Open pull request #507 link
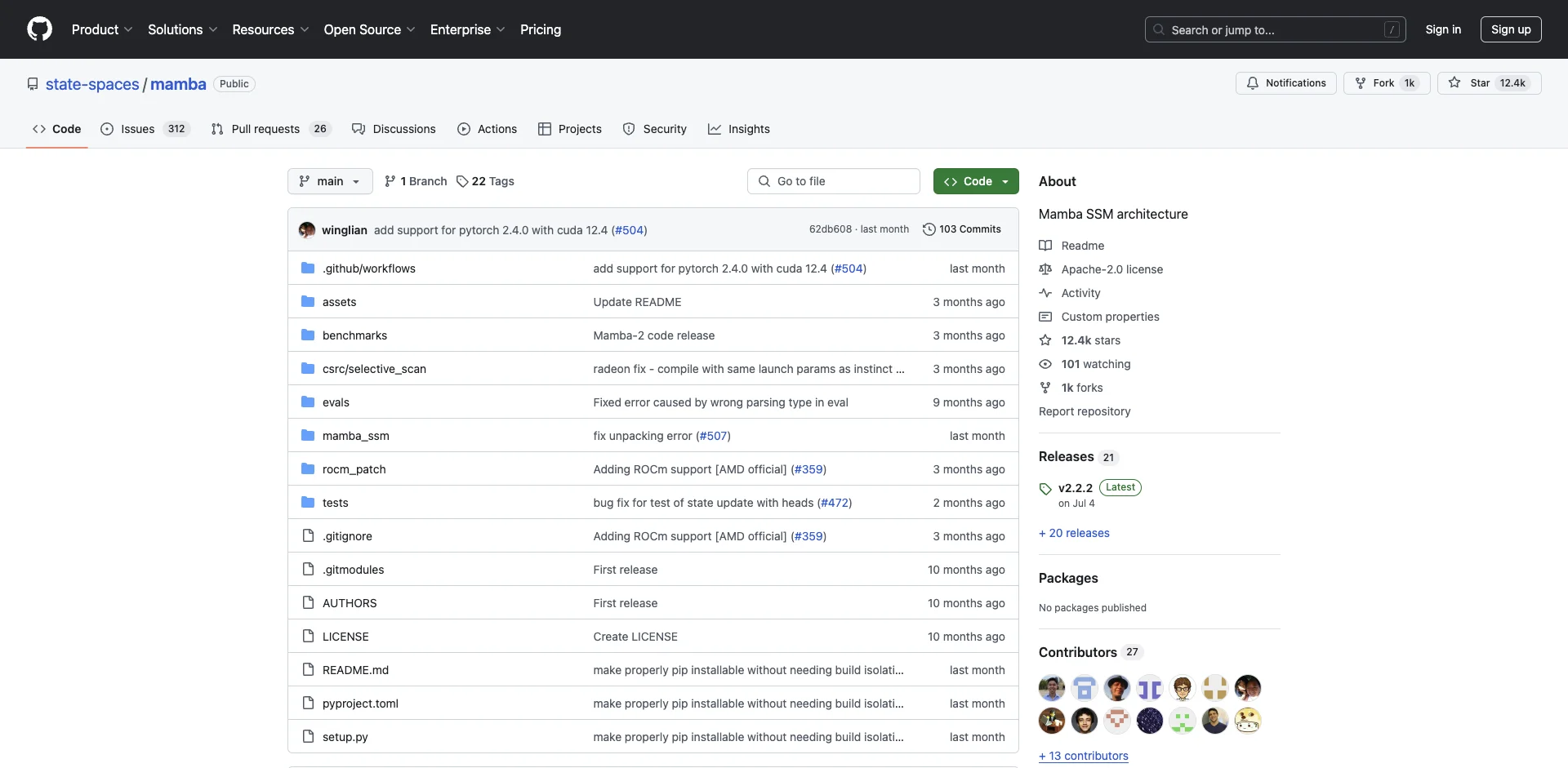This screenshot has height=768, width=1568. [x=713, y=436]
